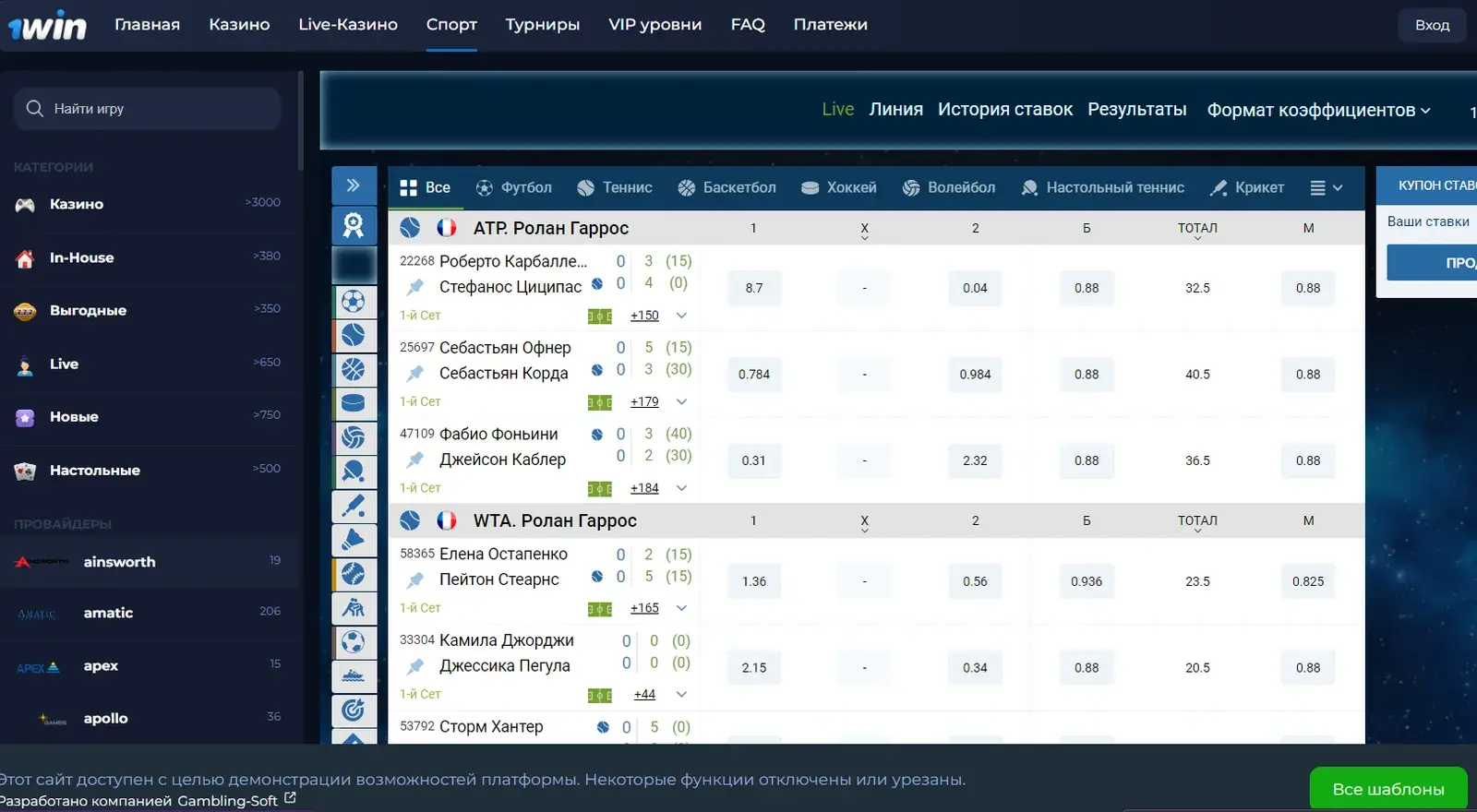The width and height of the screenshot is (1477, 812).
Task: Open the Настольные games category
Action: tap(150, 471)
